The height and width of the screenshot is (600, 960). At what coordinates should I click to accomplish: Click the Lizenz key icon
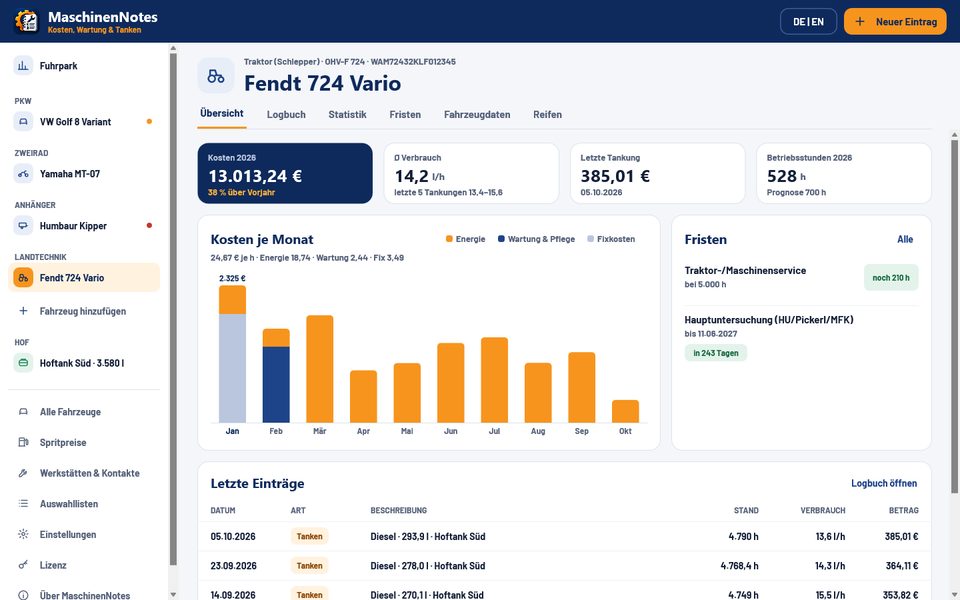point(23,564)
